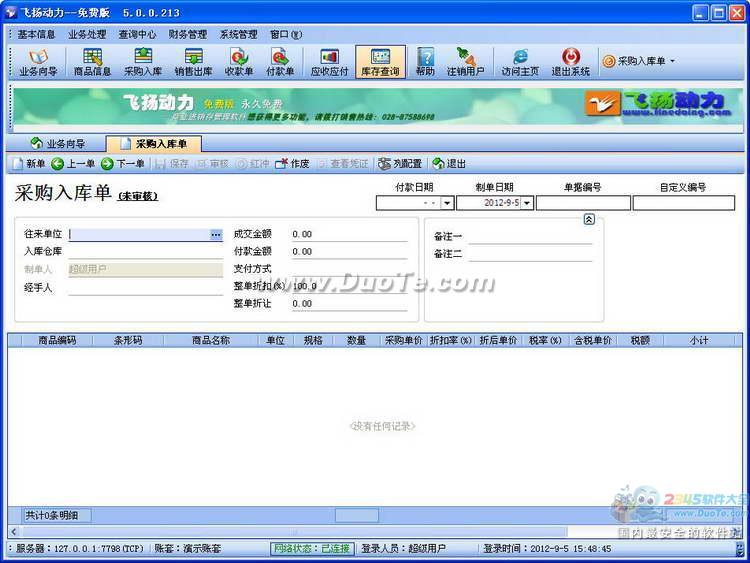Click the 成交金额 value field
The width and height of the screenshot is (750, 563).
[350, 234]
